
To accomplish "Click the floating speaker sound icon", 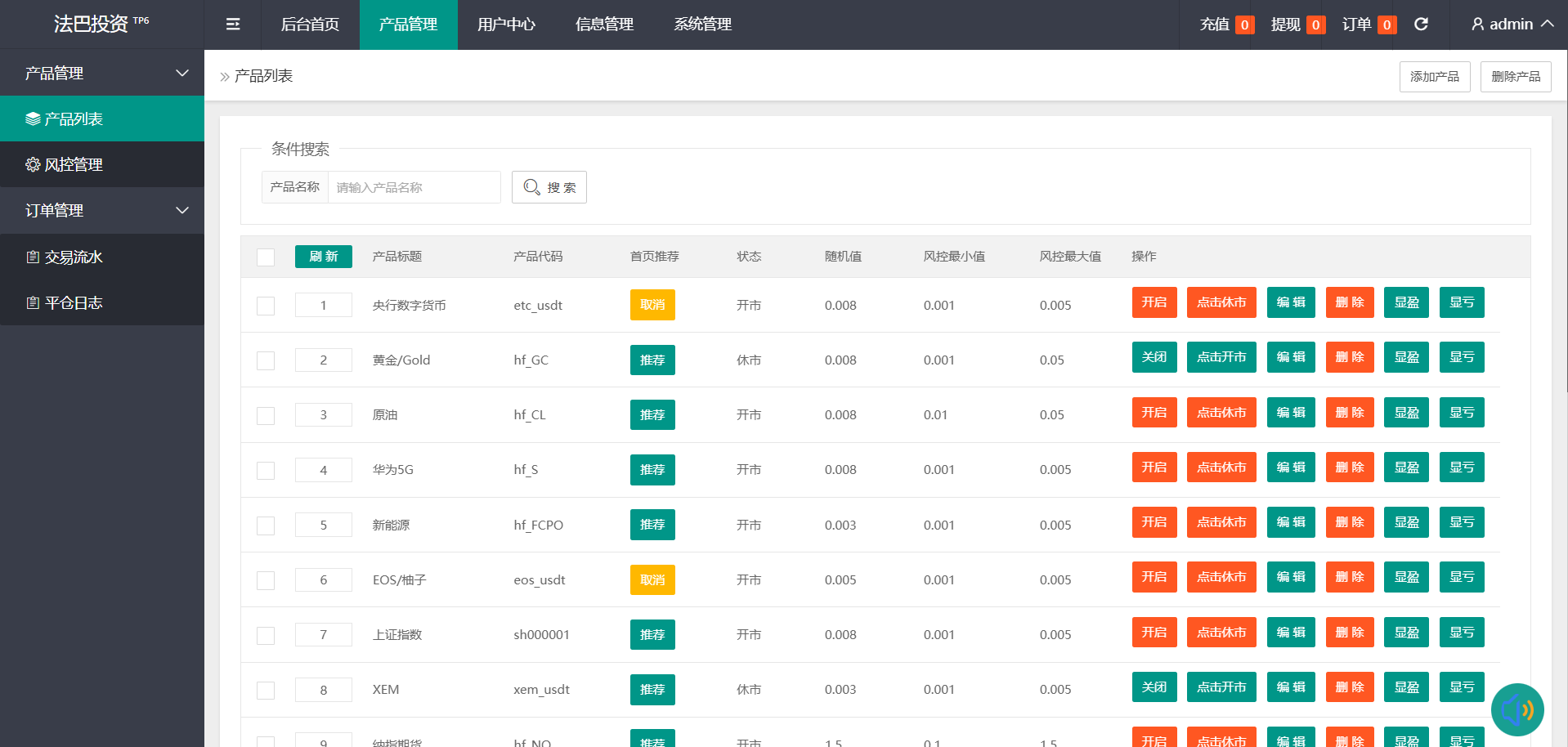I will (1516, 709).
